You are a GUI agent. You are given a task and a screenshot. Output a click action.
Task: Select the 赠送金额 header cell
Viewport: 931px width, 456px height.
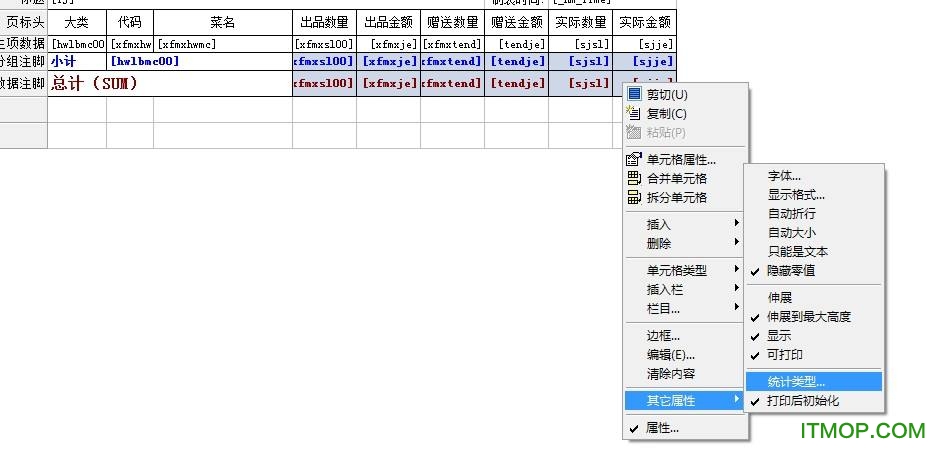(517, 23)
